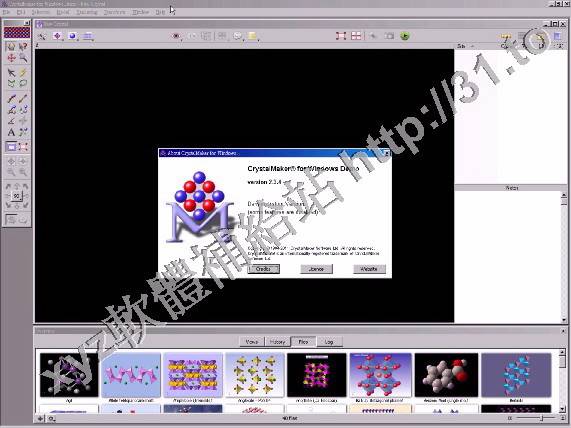The height and width of the screenshot is (428, 571).
Task: Switch to the Log tab
Action: pyautogui.click(x=329, y=342)
